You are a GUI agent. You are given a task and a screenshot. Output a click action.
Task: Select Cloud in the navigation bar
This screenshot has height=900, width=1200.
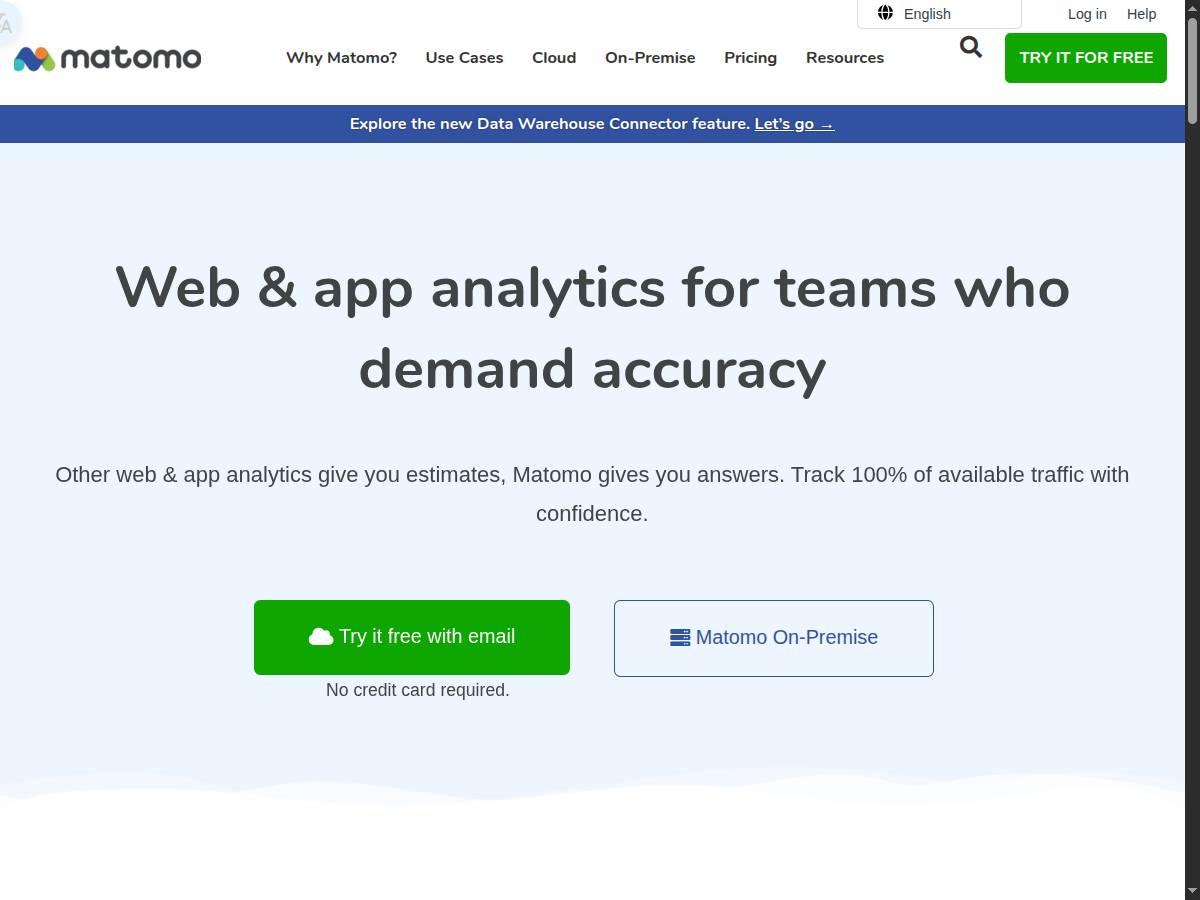coord(554,58)
